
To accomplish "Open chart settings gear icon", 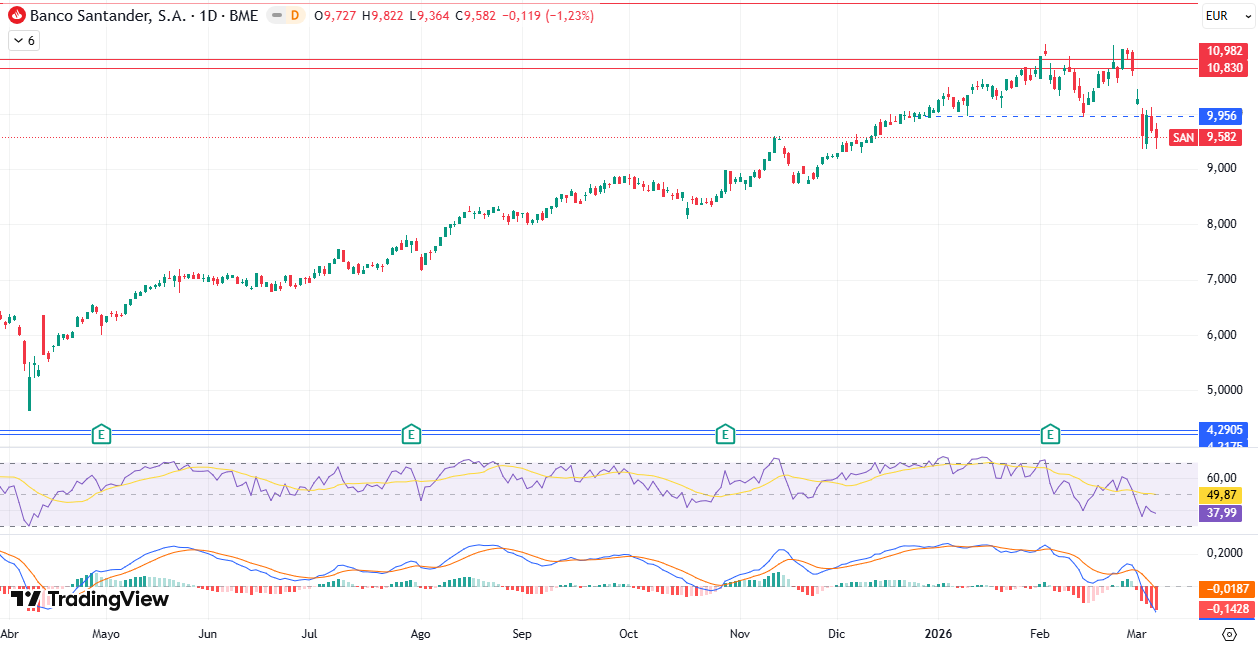I will pos(1229,634).
